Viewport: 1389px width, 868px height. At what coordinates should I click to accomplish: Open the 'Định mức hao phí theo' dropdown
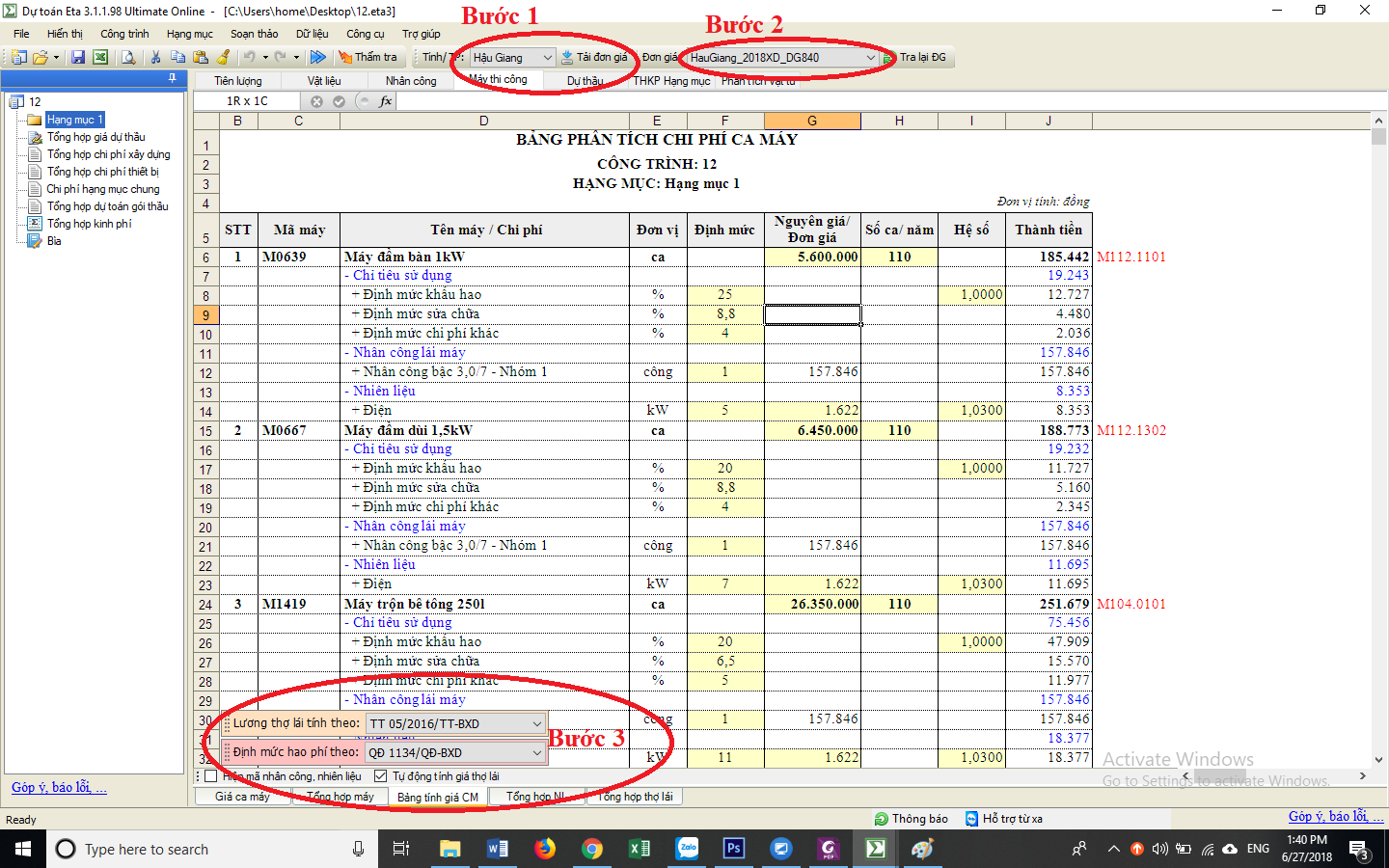pos(536,752)
